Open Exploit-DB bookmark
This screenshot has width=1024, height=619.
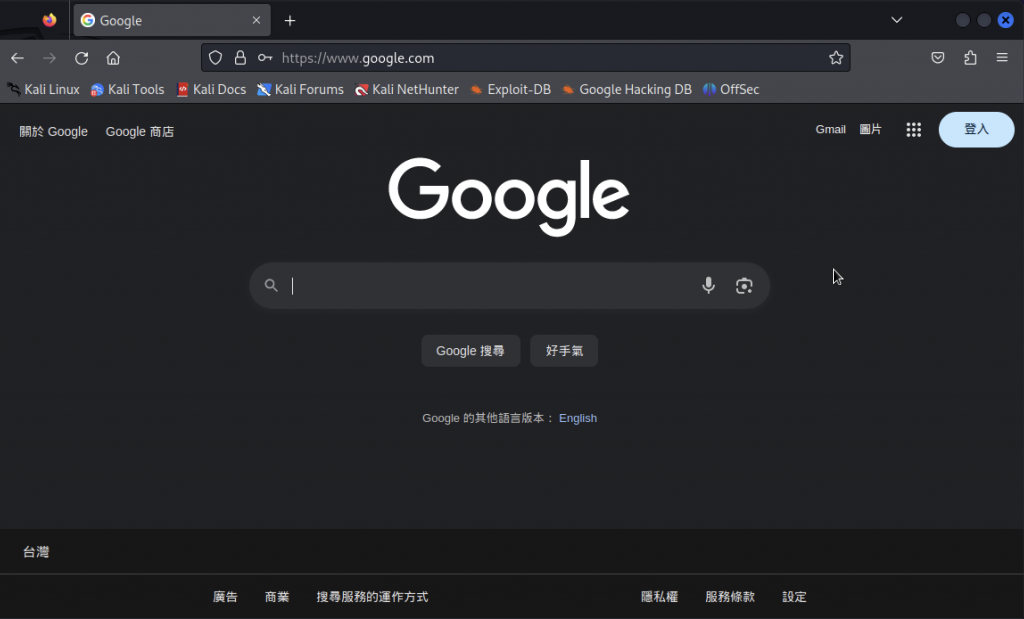point(511,89)
